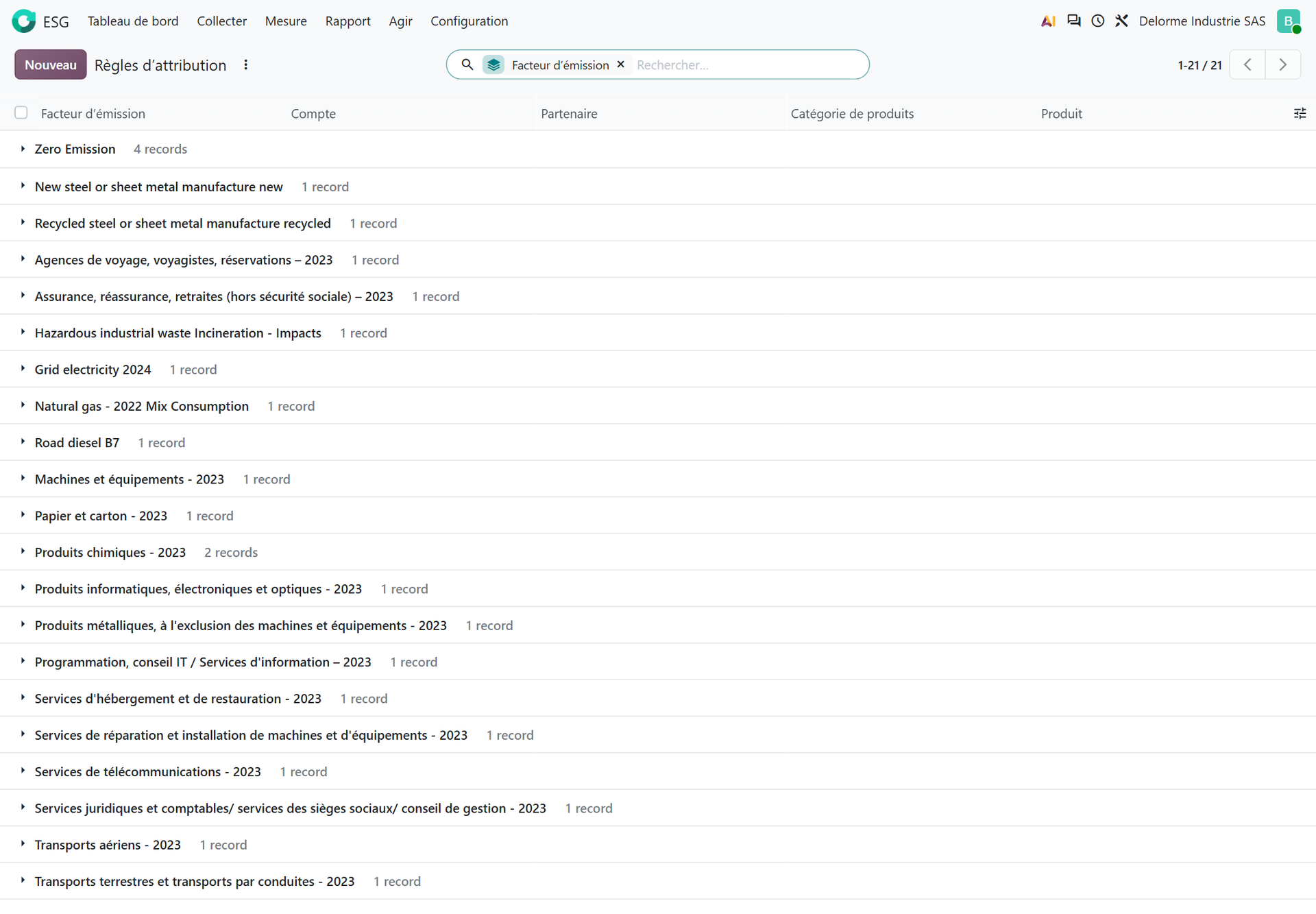Sort by the Partenaire column header

click(569, 114)
